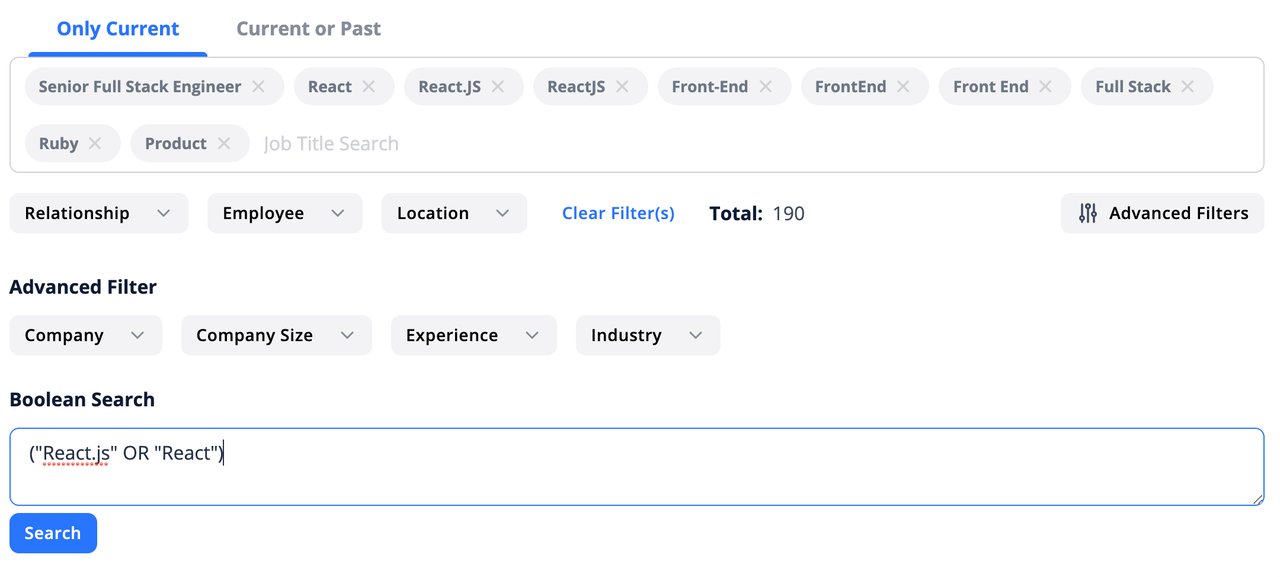Remove the Full Stack tag
This screenshot has width=1280, height=577.
click(x=1187, y=87)
